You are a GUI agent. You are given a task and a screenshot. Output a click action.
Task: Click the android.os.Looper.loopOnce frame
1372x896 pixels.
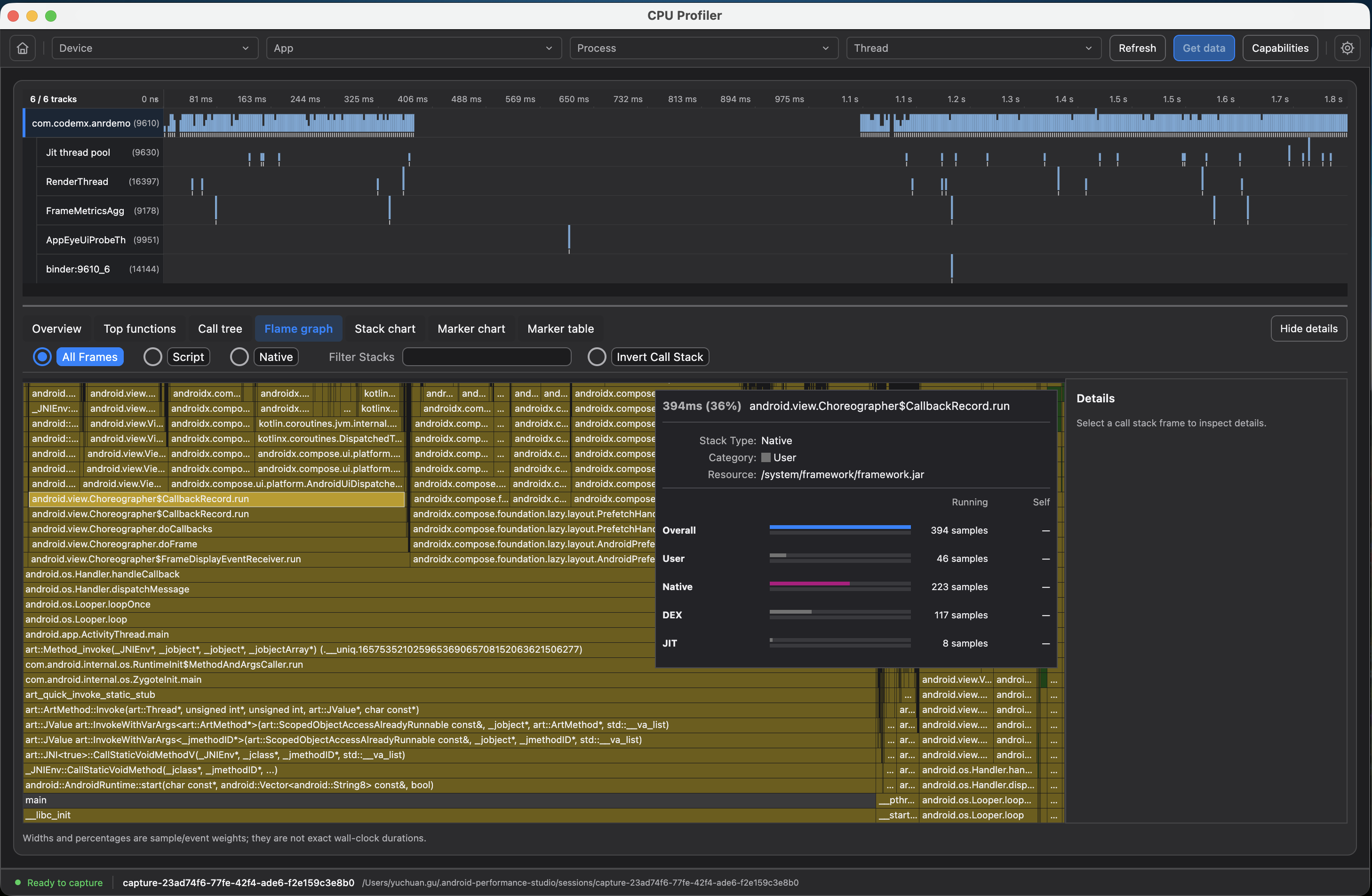click(339, 604)
